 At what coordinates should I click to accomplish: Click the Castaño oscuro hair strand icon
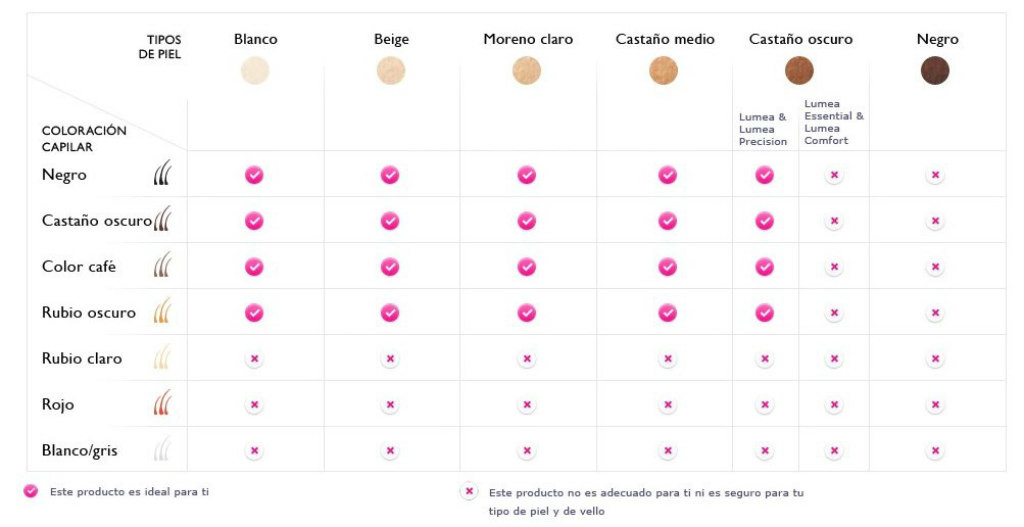pyautogui.click(x=163, y=219)
